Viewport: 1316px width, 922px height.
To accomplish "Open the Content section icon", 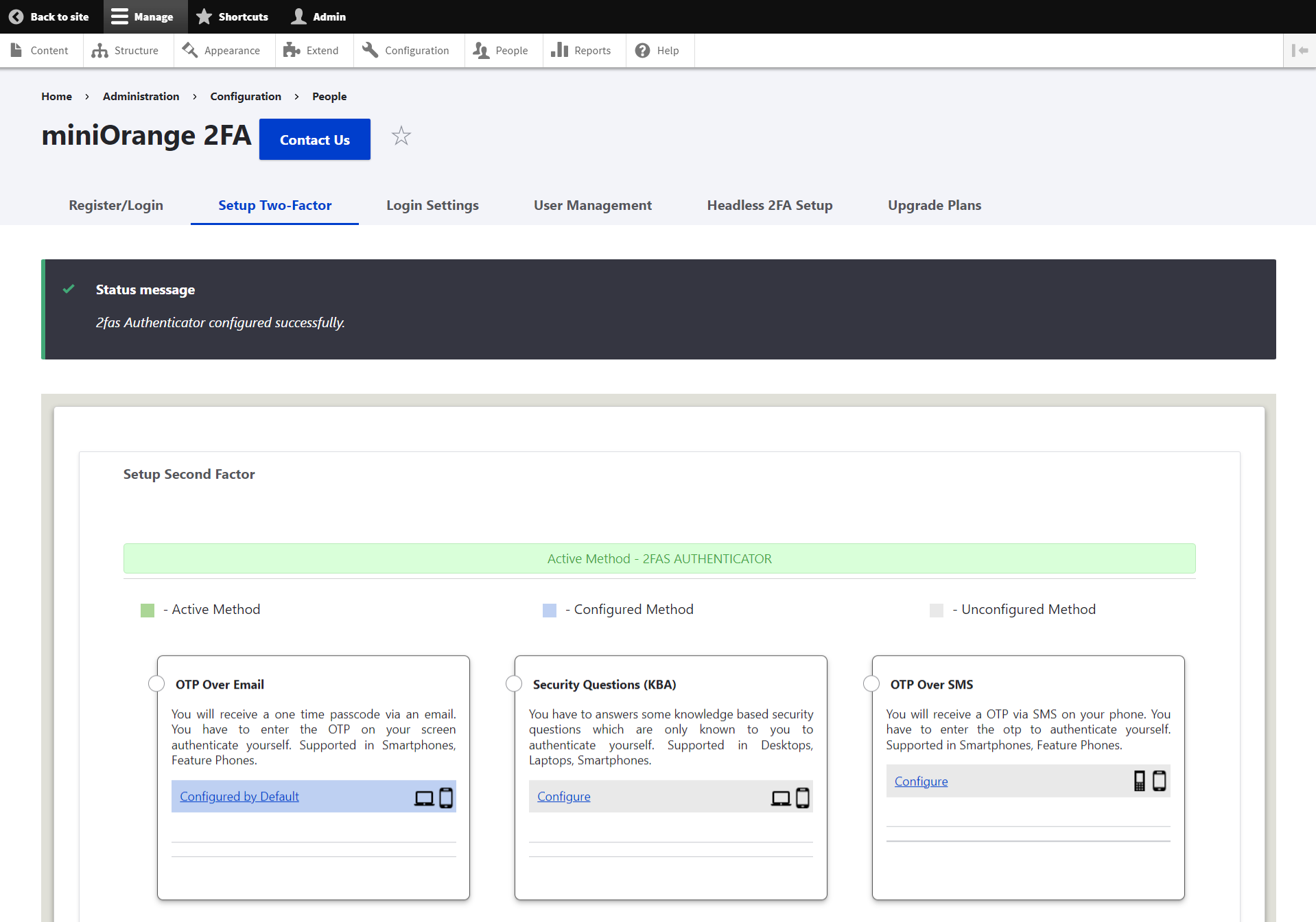I will tap(16, 50).
